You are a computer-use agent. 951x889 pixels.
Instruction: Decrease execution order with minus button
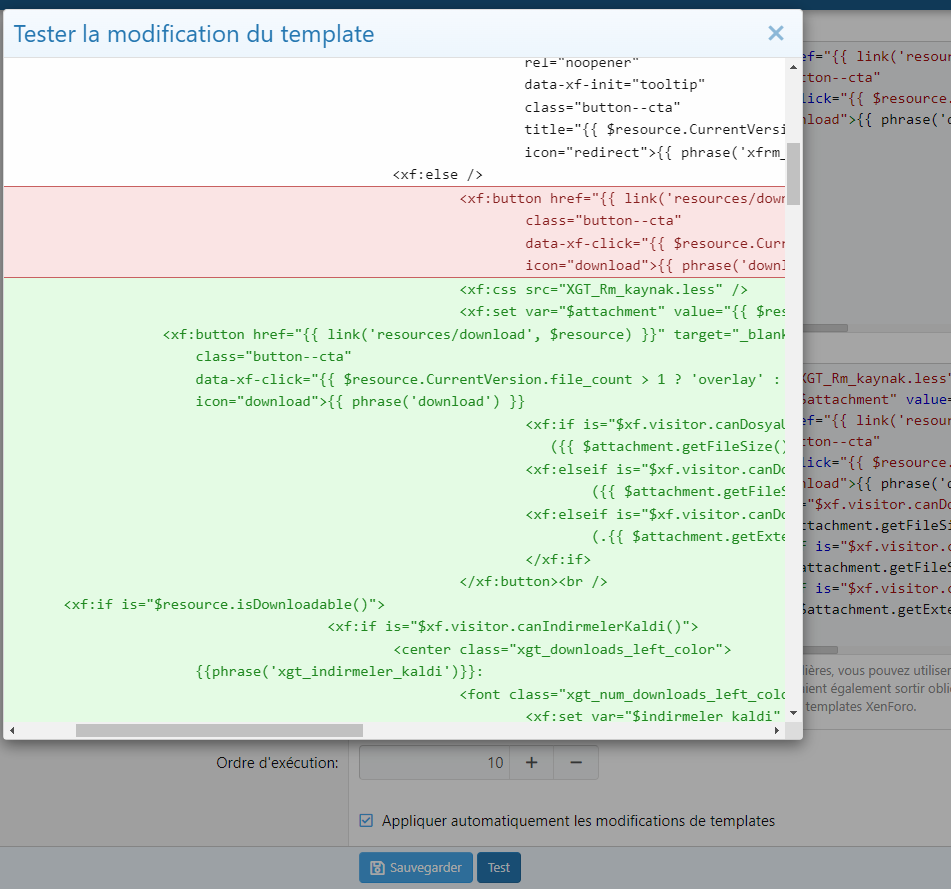pos(576,762)
